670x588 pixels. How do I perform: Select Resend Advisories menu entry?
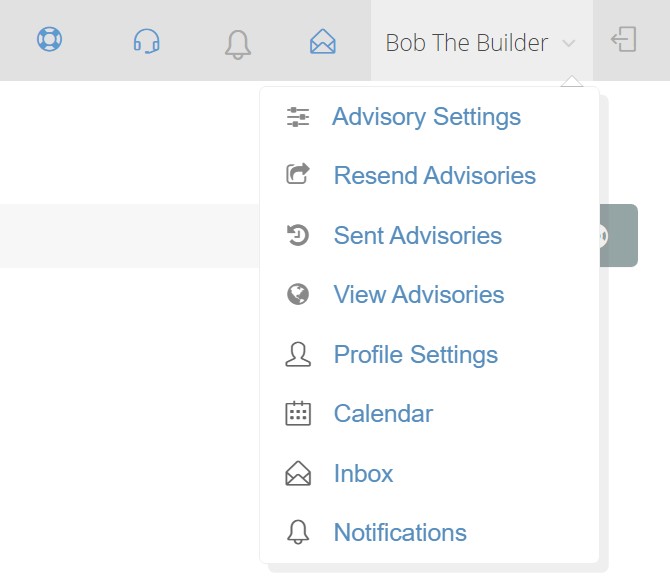pos(435,176)
